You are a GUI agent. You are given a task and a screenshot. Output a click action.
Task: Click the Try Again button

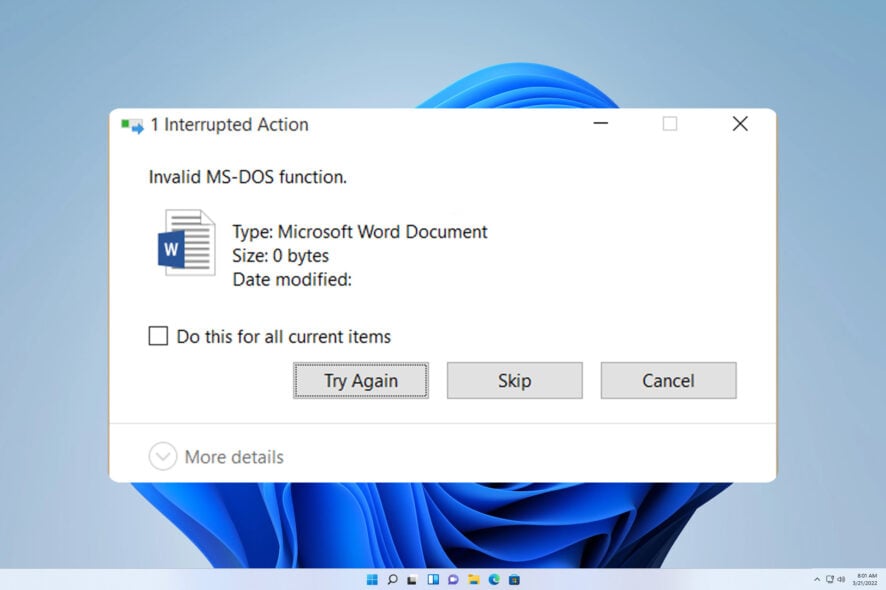click(x=360, y=380)
